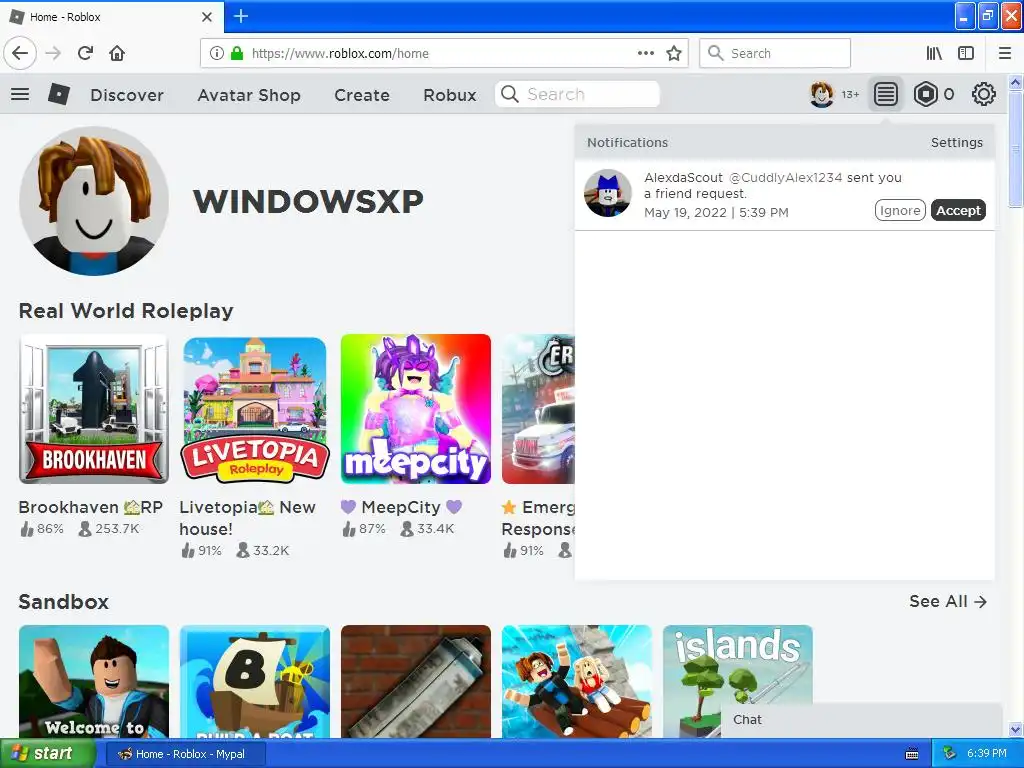Click the MeepCity game title
The width and height of the screenshot is (1024, 768).
point(401,507)
